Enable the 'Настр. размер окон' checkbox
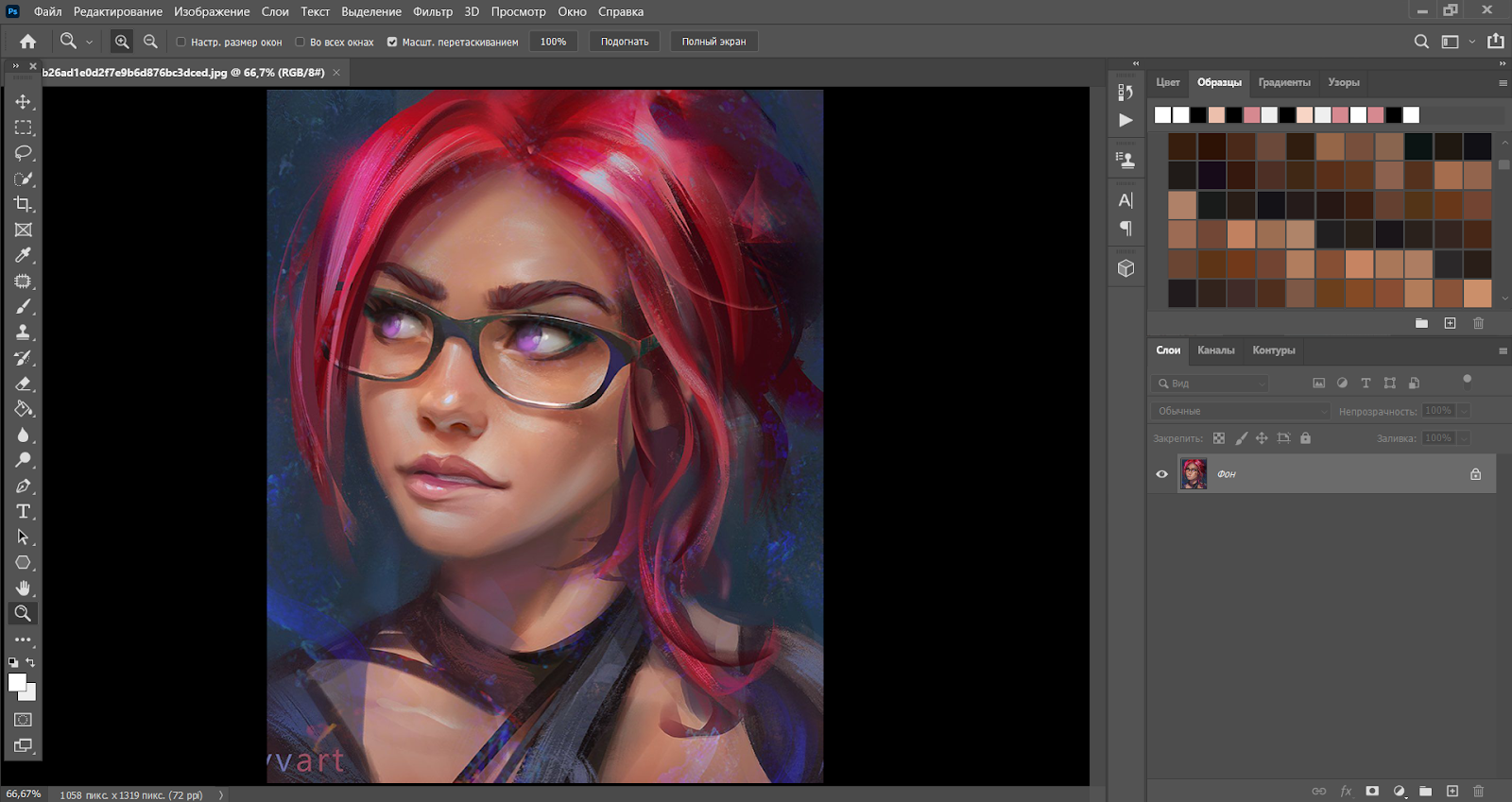Viewport: 1512px width, 802px height. pos(181,42)
